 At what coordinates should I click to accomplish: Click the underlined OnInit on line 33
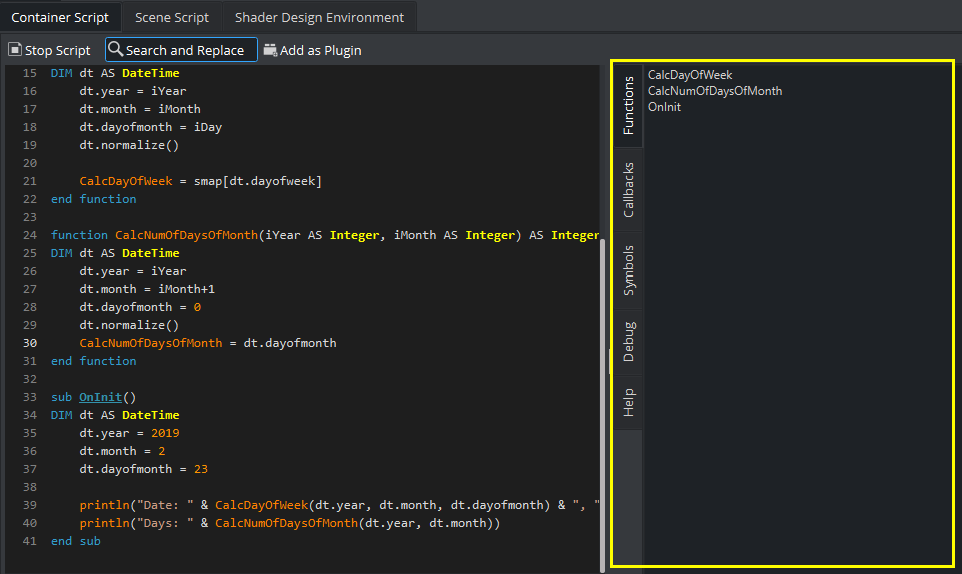[x=100, y=397]
